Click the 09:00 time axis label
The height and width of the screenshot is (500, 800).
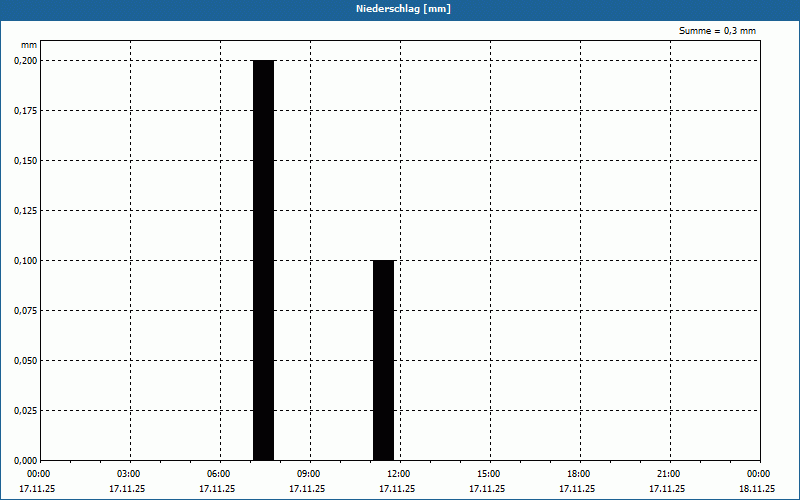(308, 474)
